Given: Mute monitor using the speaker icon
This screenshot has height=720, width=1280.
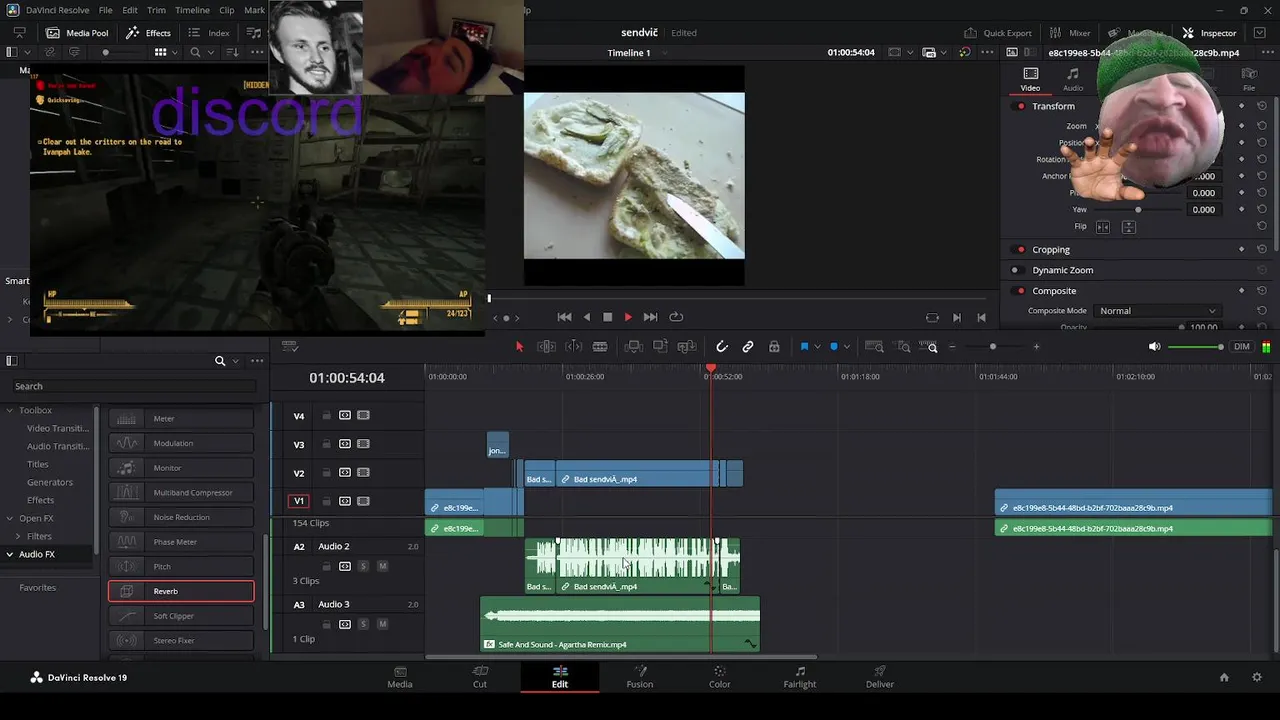Looking at the screenshot, I should 1154,347.
